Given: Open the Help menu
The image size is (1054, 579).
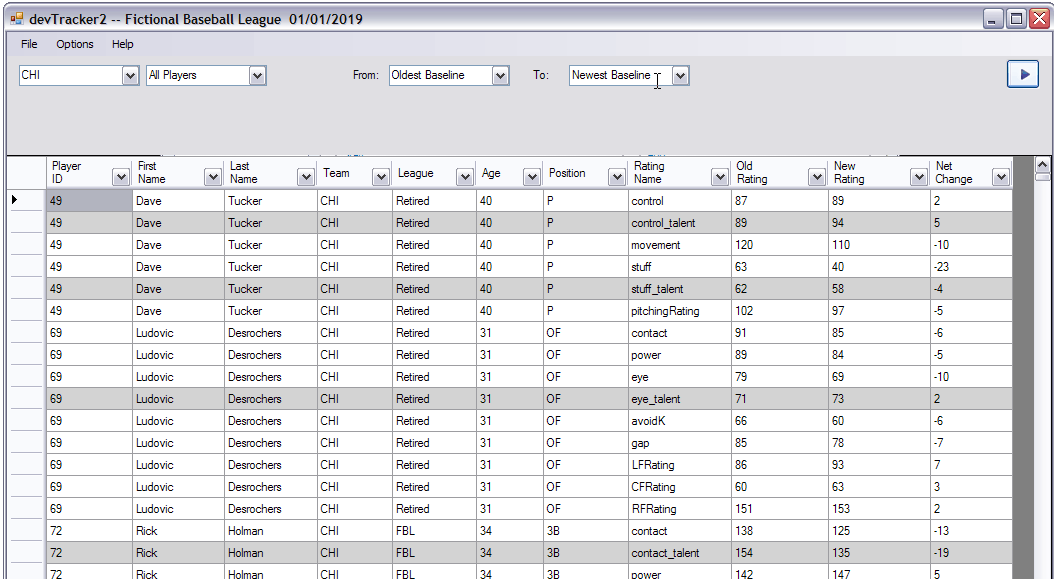Looking at the screenshot, I should tap(122, 44).
